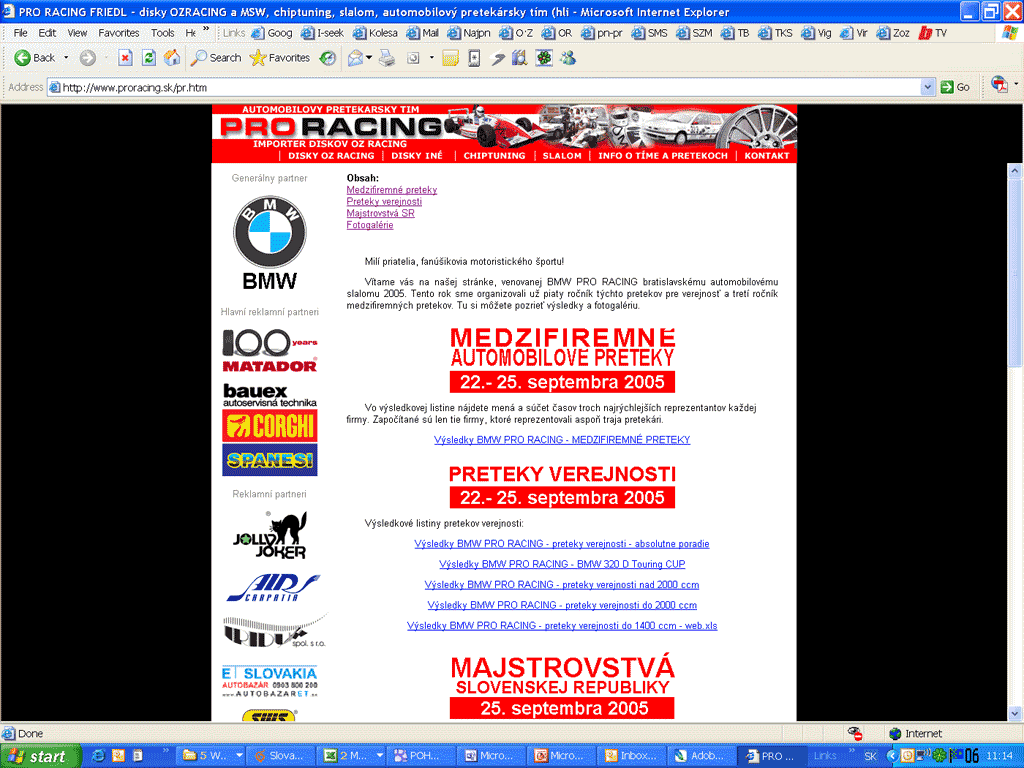Refresh the current page
This screenshot has width=1024, height=768.
[149, 58]
